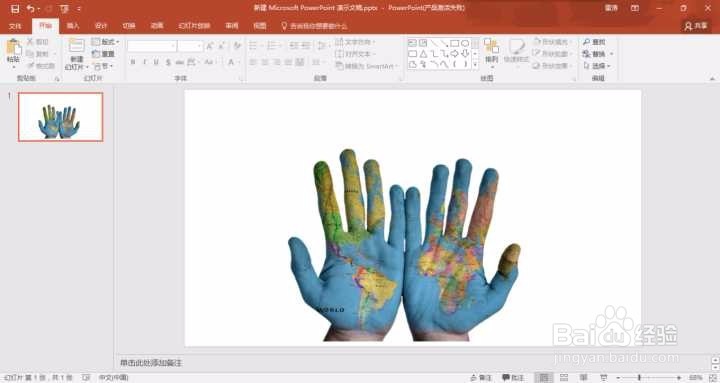The image size is (720, 383).
Task: Select the freeform shape in gallery
Action: [412, 64]
